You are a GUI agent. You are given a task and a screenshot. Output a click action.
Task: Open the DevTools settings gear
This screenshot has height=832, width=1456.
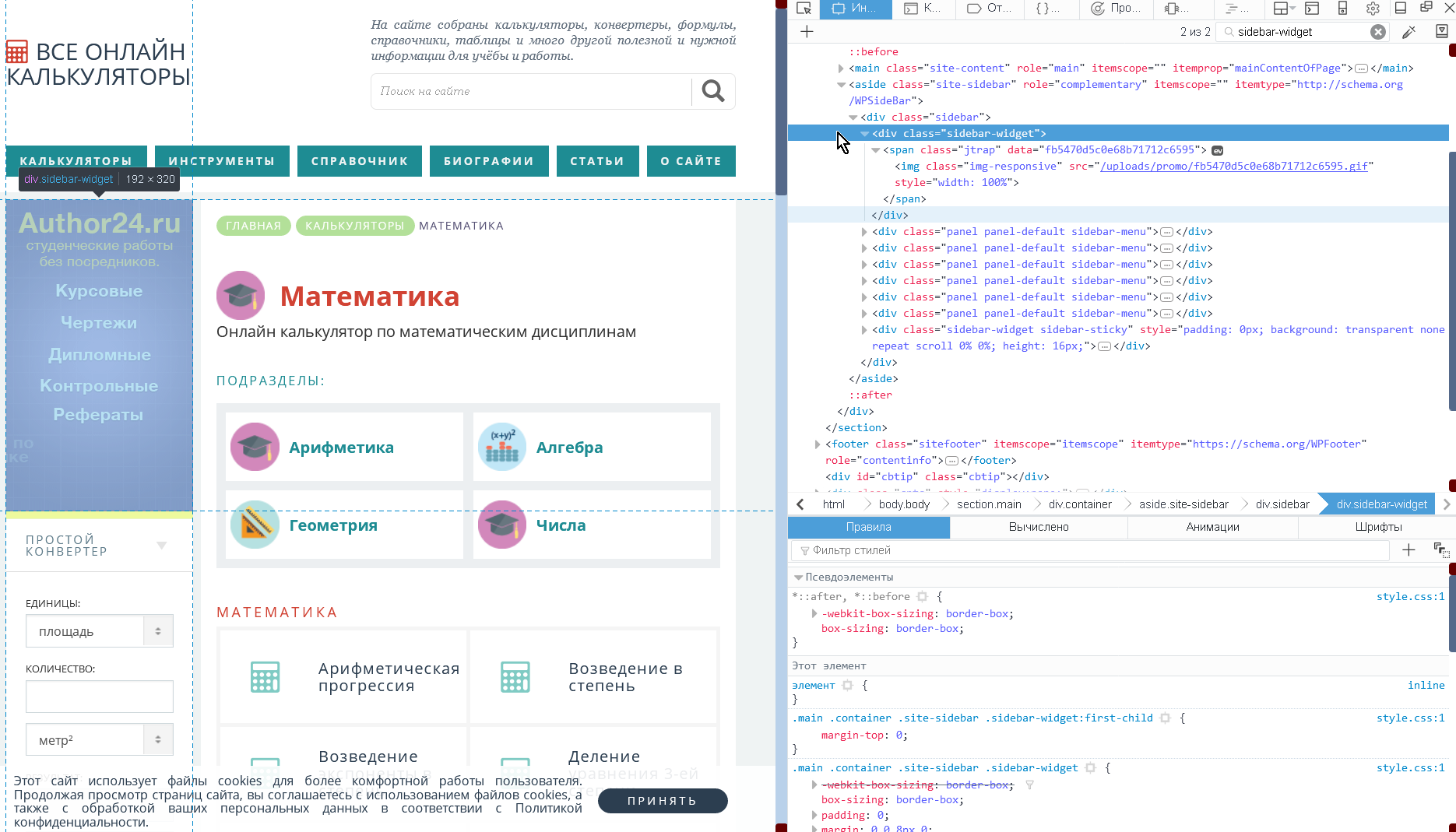tap(1373, 9)
